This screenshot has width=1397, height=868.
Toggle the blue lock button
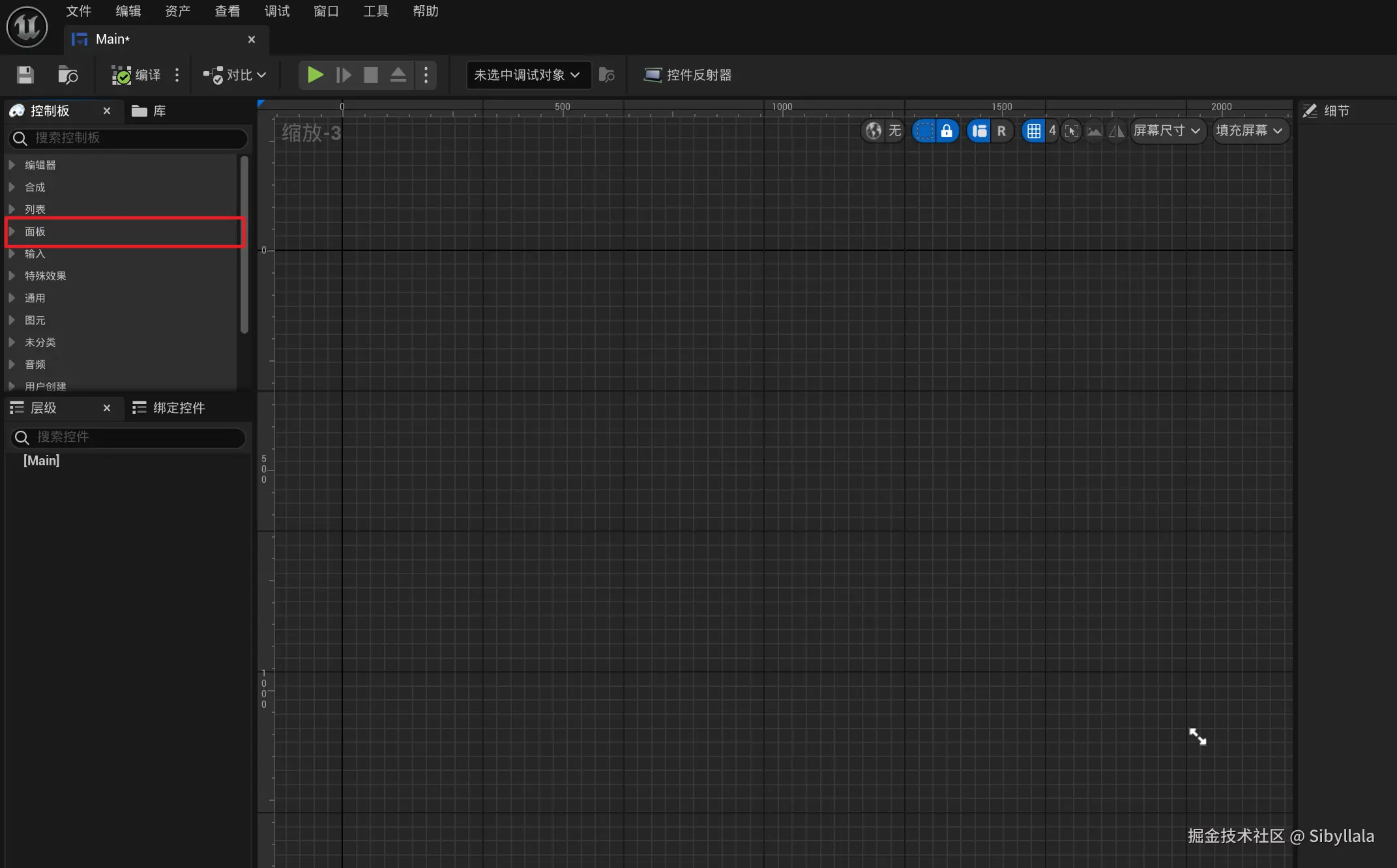click(947, 131)
